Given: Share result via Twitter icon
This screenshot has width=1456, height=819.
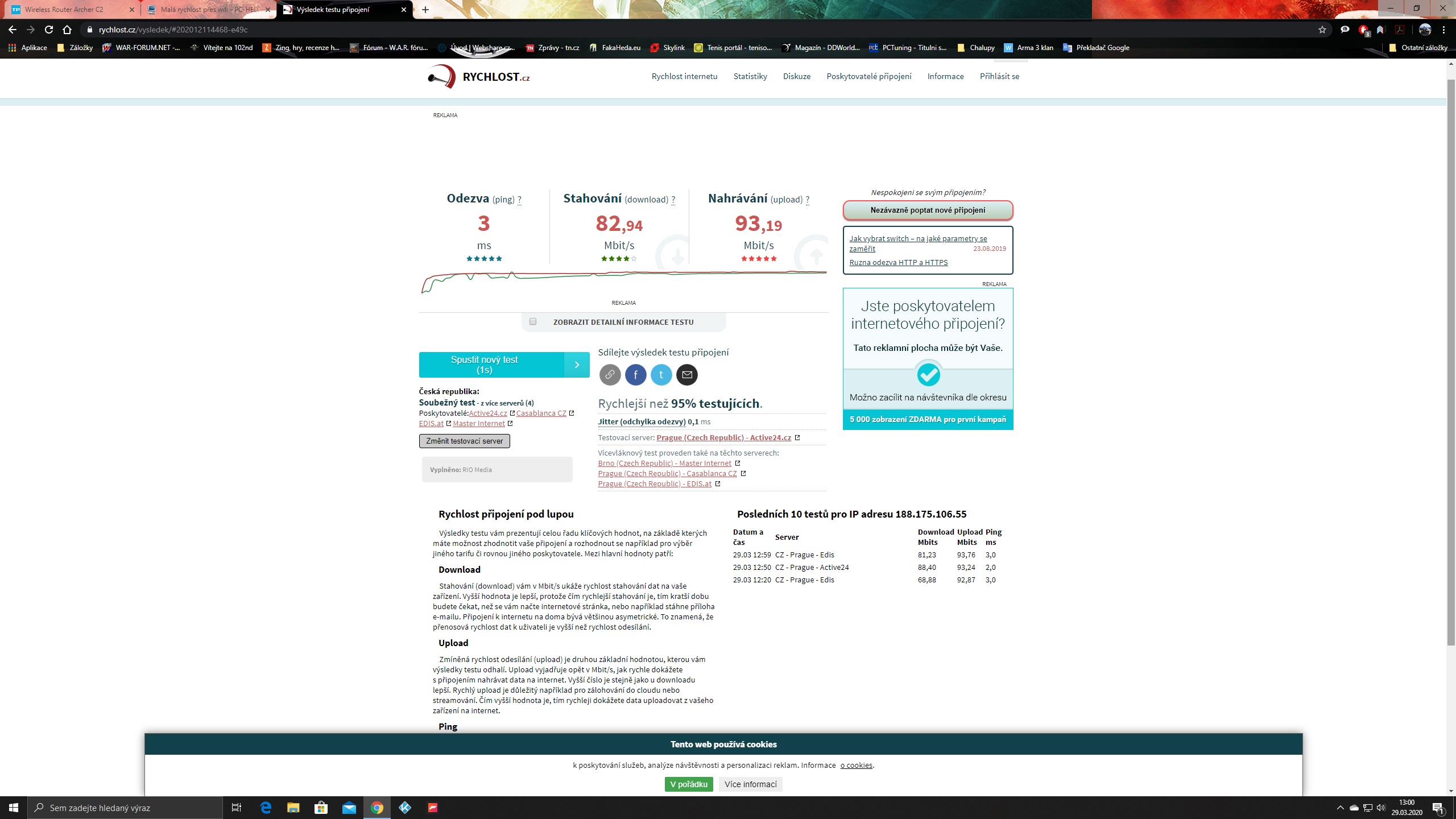Looking at the screenshot, I should 661,374.
